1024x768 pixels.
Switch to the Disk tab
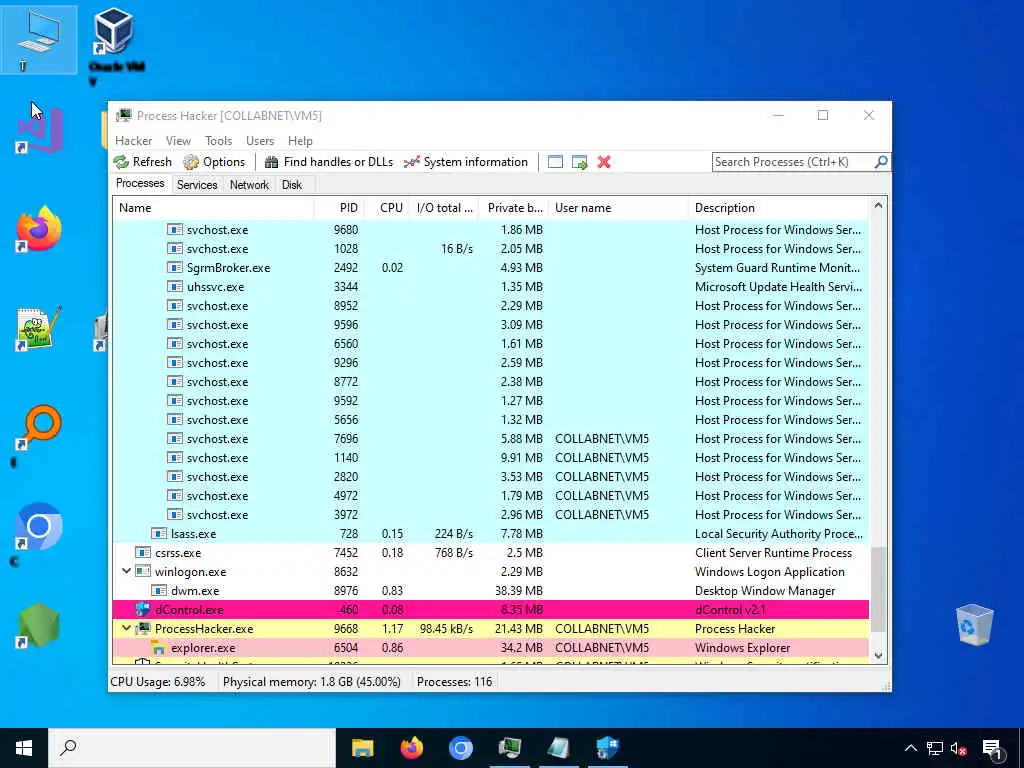pos(292,185)
